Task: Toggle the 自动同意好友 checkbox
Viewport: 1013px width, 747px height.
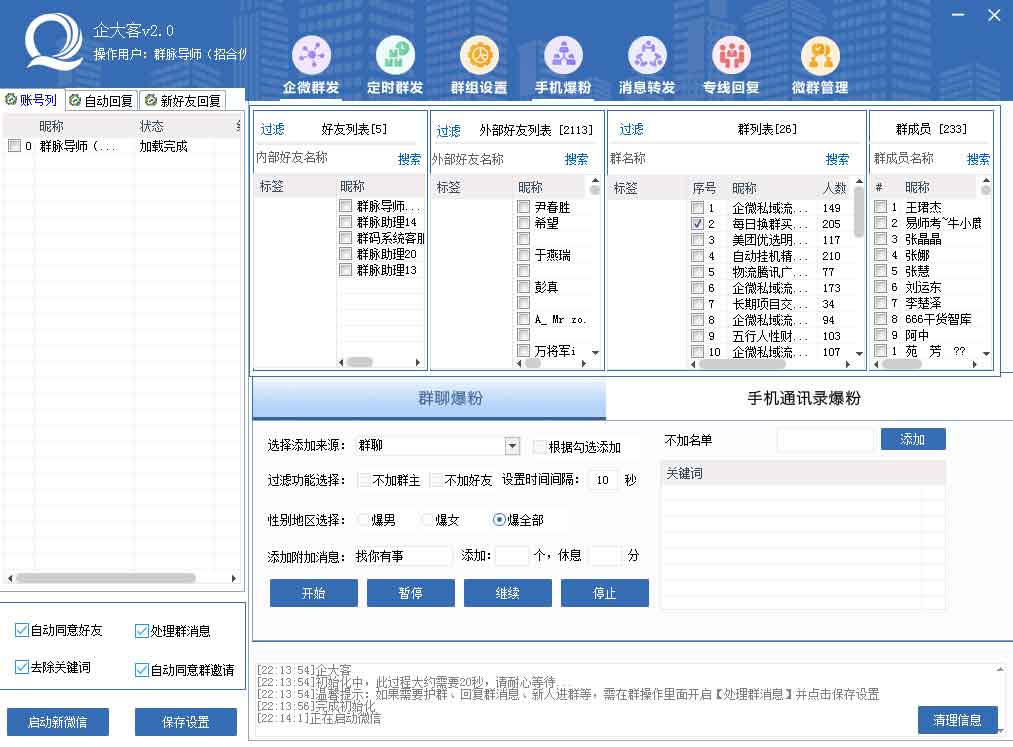Action: click(22, 631)
